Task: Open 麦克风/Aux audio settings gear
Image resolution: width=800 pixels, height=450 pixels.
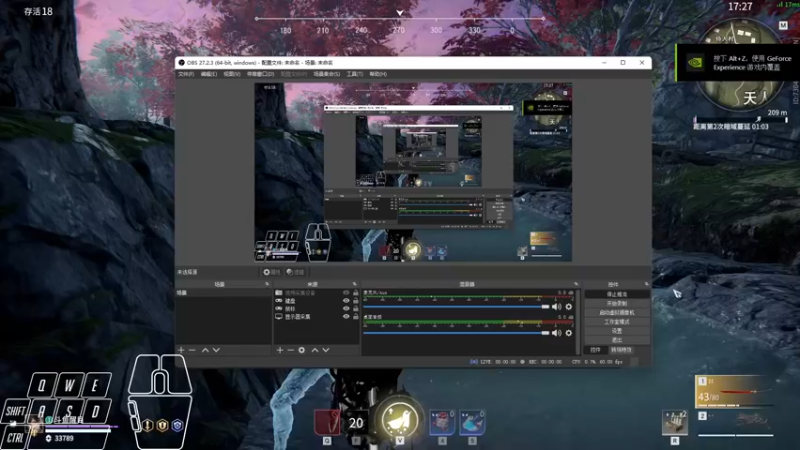Action: [569, 307]
